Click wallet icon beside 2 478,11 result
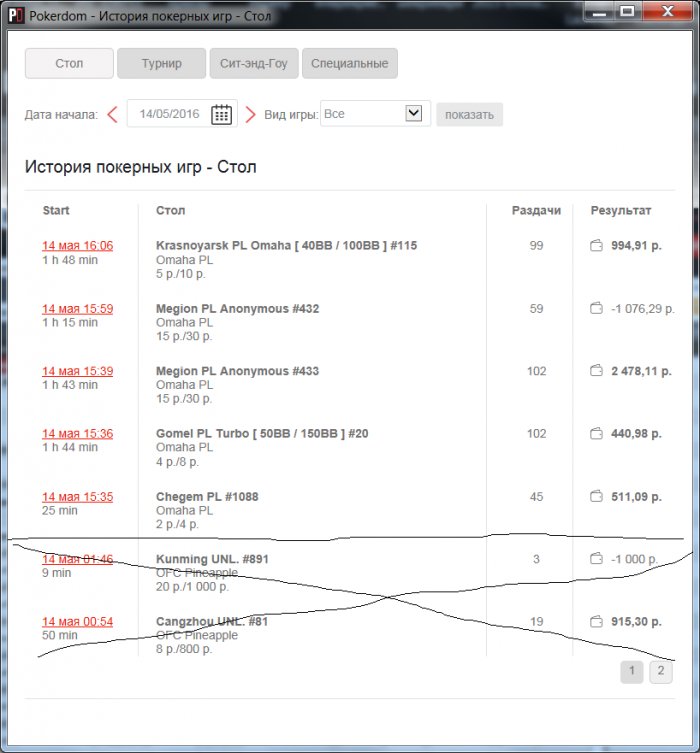Screen dimensions: 700x753 597,371
